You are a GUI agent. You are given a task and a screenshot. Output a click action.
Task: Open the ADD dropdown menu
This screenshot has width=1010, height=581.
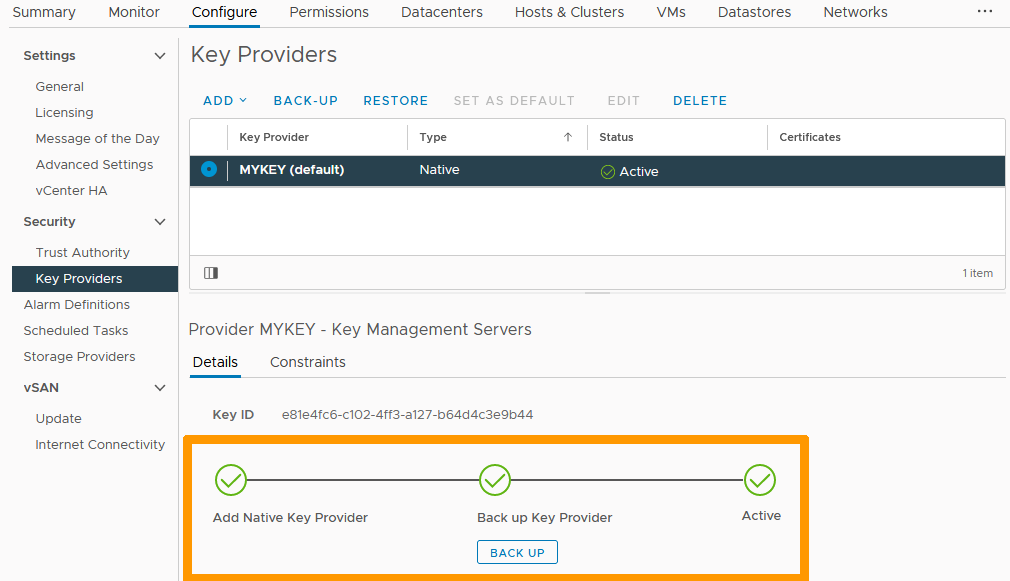(224, 101)
